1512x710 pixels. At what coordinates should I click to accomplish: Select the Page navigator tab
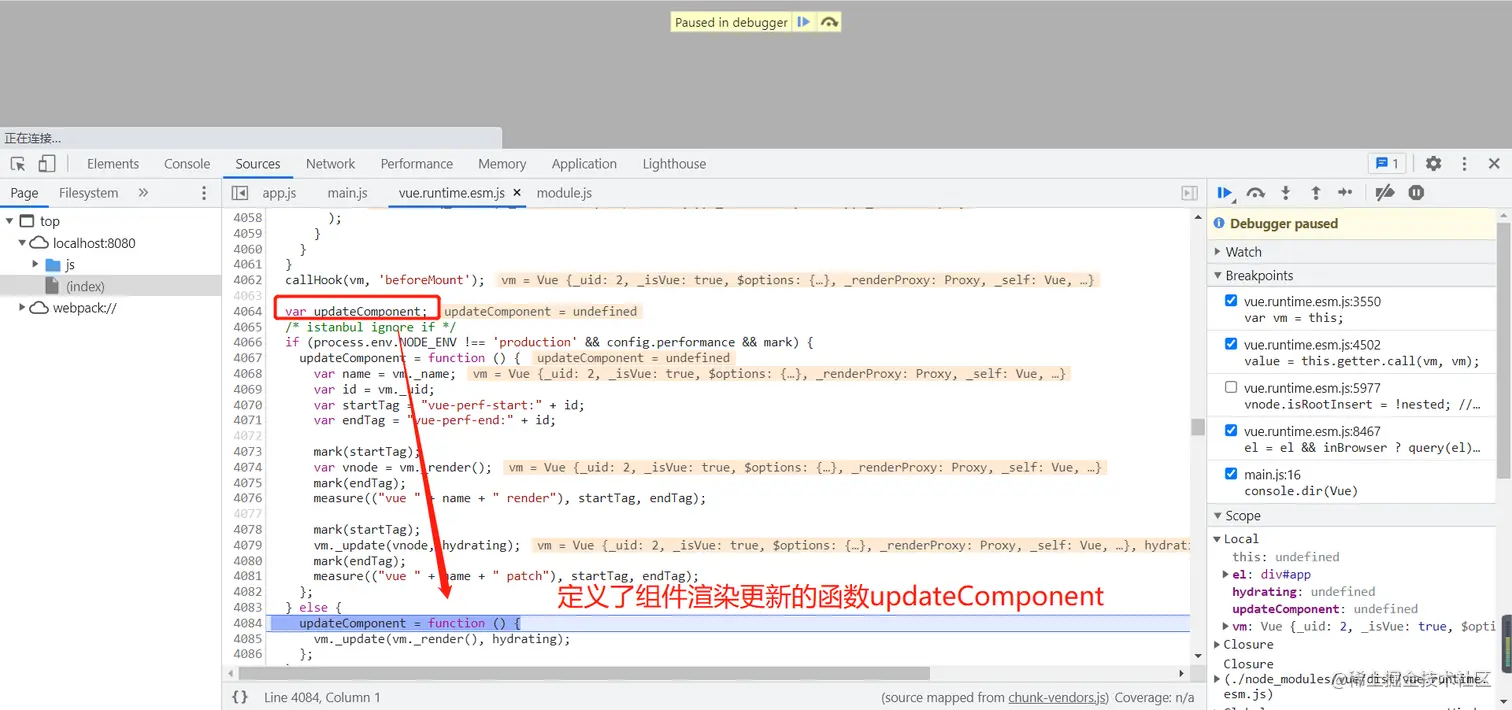click(x=24, y=193)
